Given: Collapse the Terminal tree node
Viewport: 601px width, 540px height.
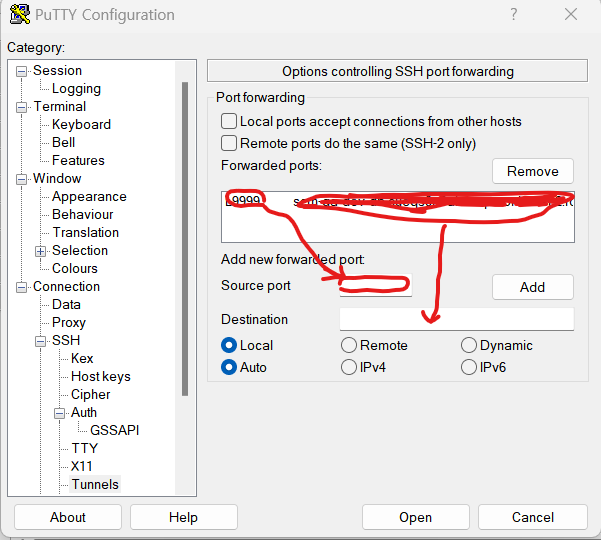Looking at the screenshot, I should click(21, 107).
